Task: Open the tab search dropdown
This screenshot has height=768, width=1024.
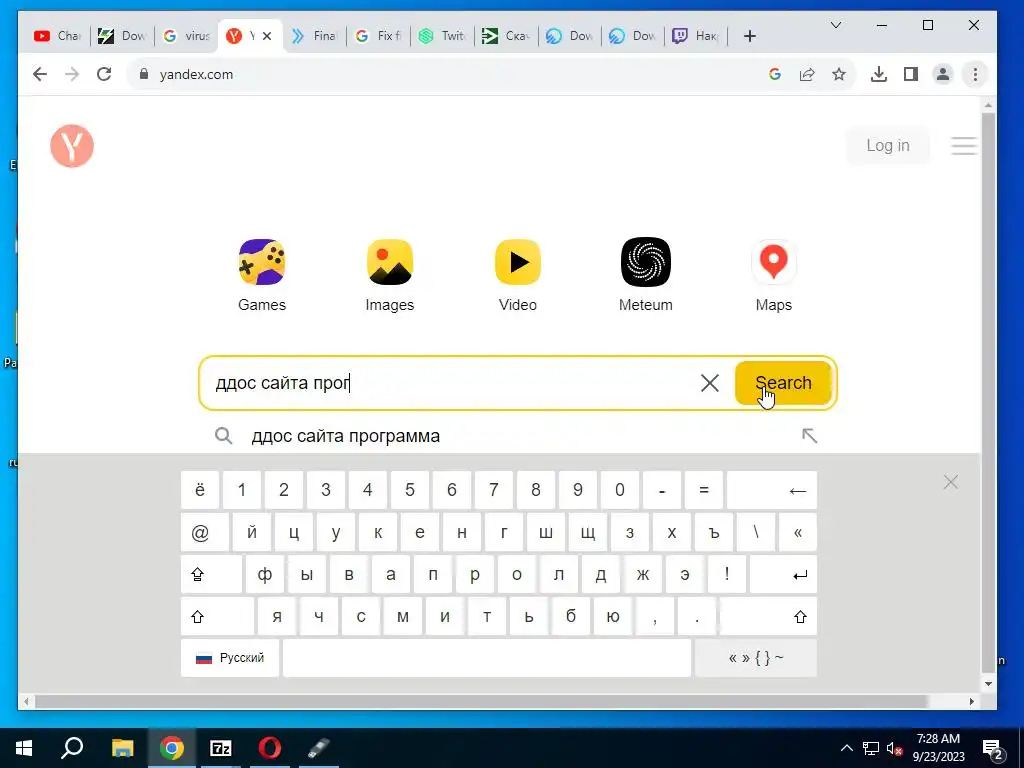Action: tap(836, 25)
